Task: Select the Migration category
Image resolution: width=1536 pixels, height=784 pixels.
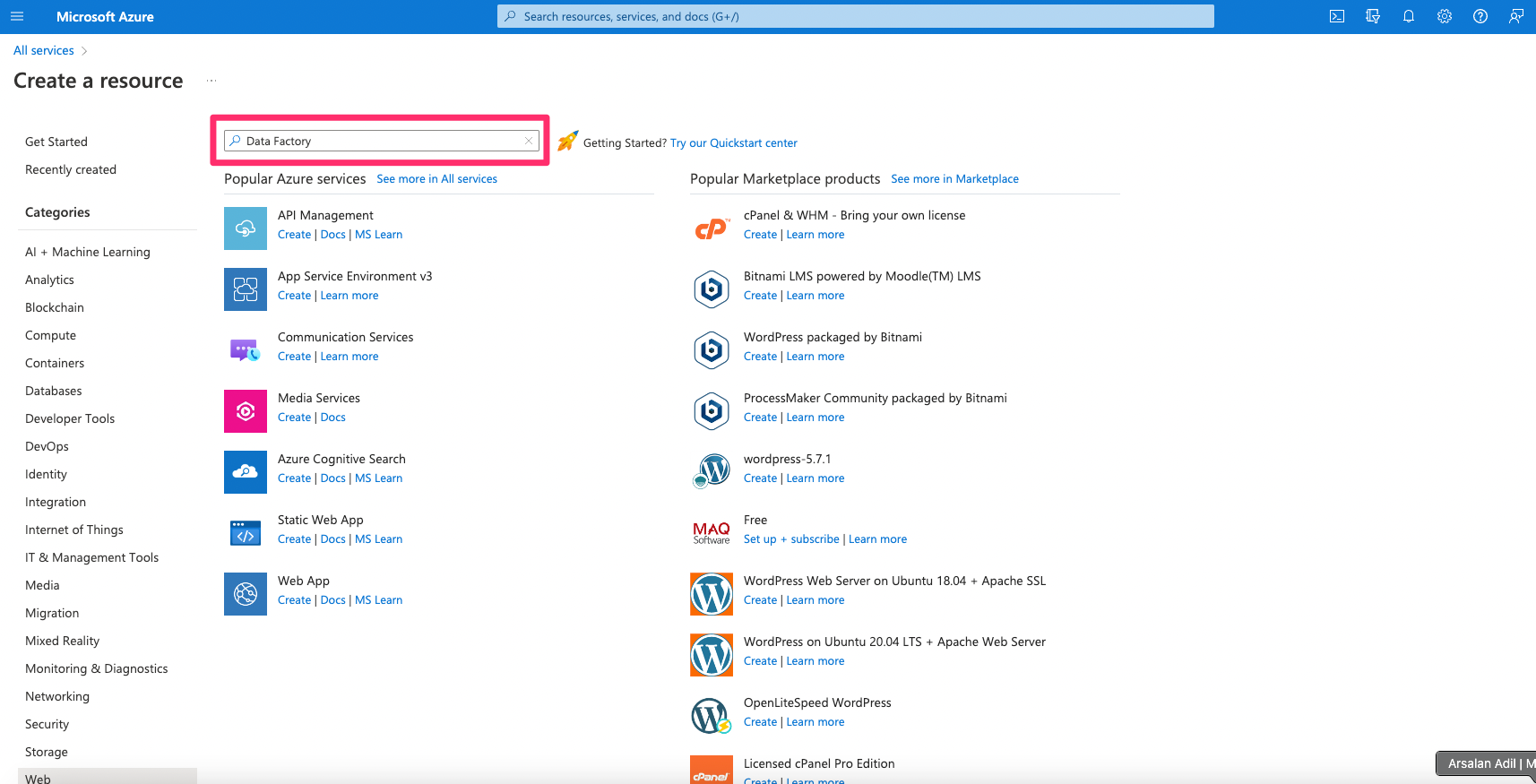Action: pyautogui.click(x=52, y=613)
